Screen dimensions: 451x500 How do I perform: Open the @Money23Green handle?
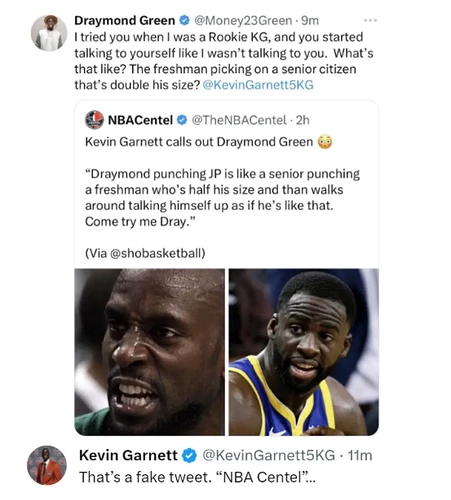[x=243, y=21]
